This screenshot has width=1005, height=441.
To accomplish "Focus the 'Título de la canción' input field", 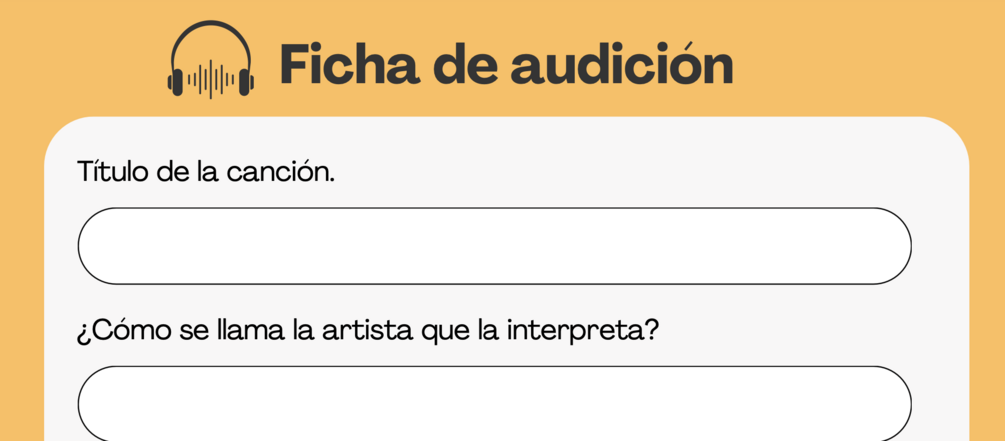I will click(494, 245).
